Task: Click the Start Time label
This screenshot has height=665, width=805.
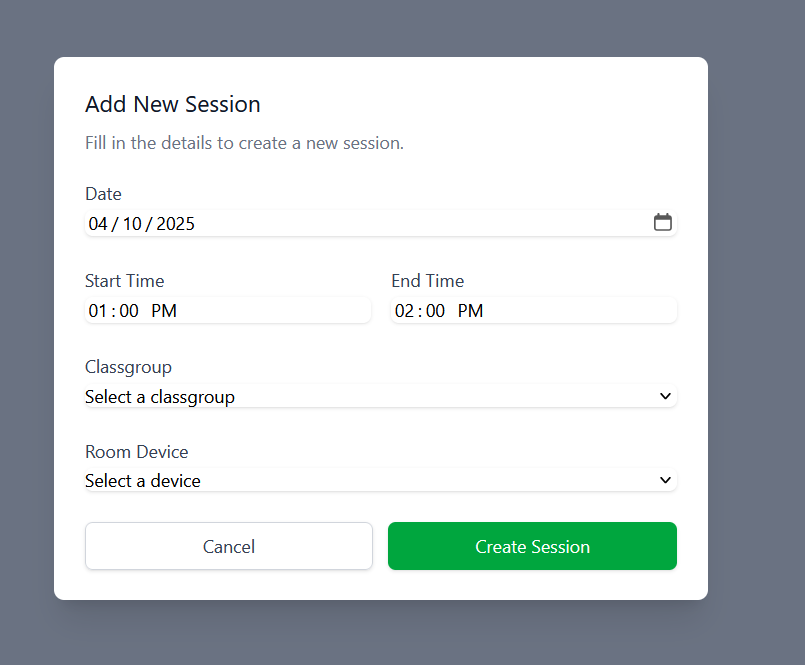Action: coord(125,281)
